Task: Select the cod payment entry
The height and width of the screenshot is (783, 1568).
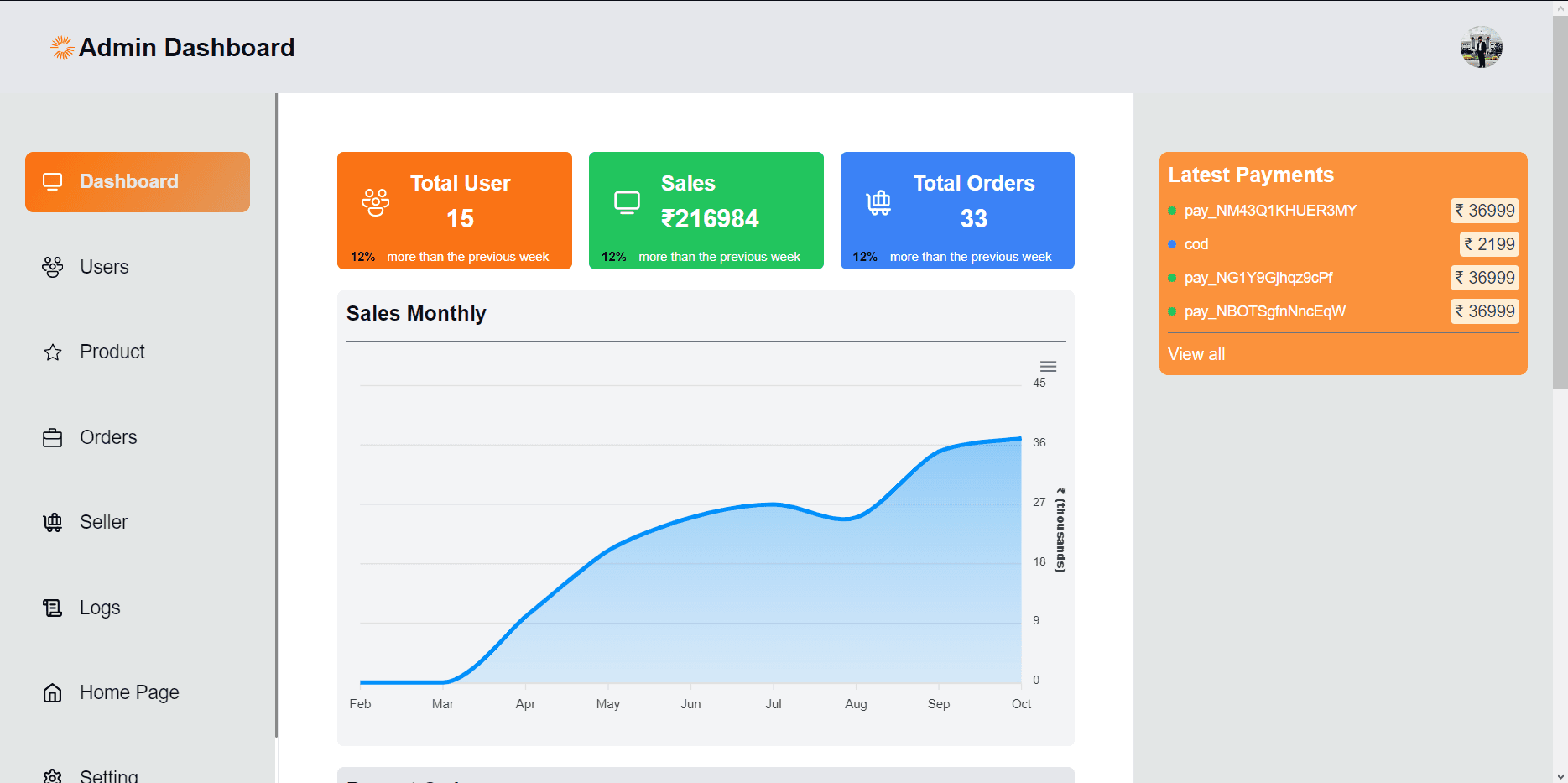Action: (x=1196, y=244)
